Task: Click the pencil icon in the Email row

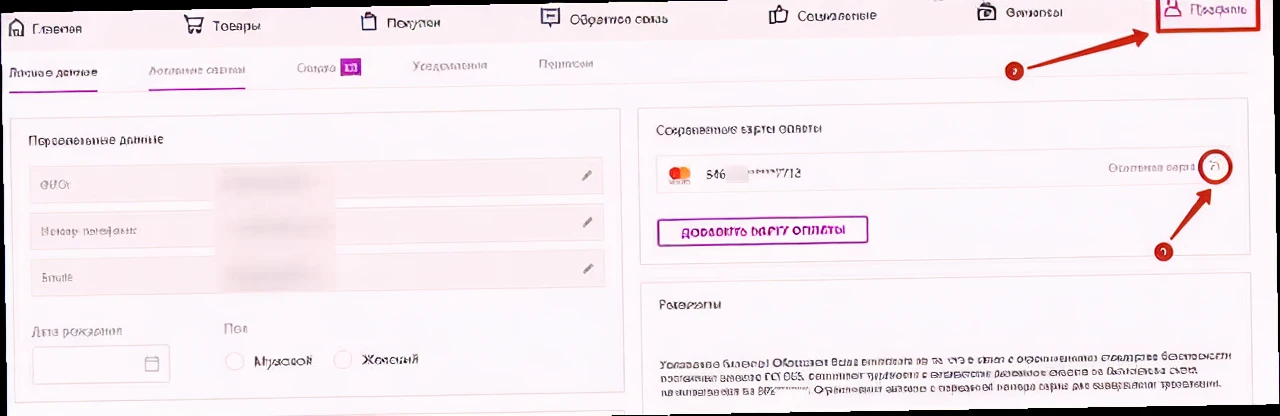Action: [587, 268]
